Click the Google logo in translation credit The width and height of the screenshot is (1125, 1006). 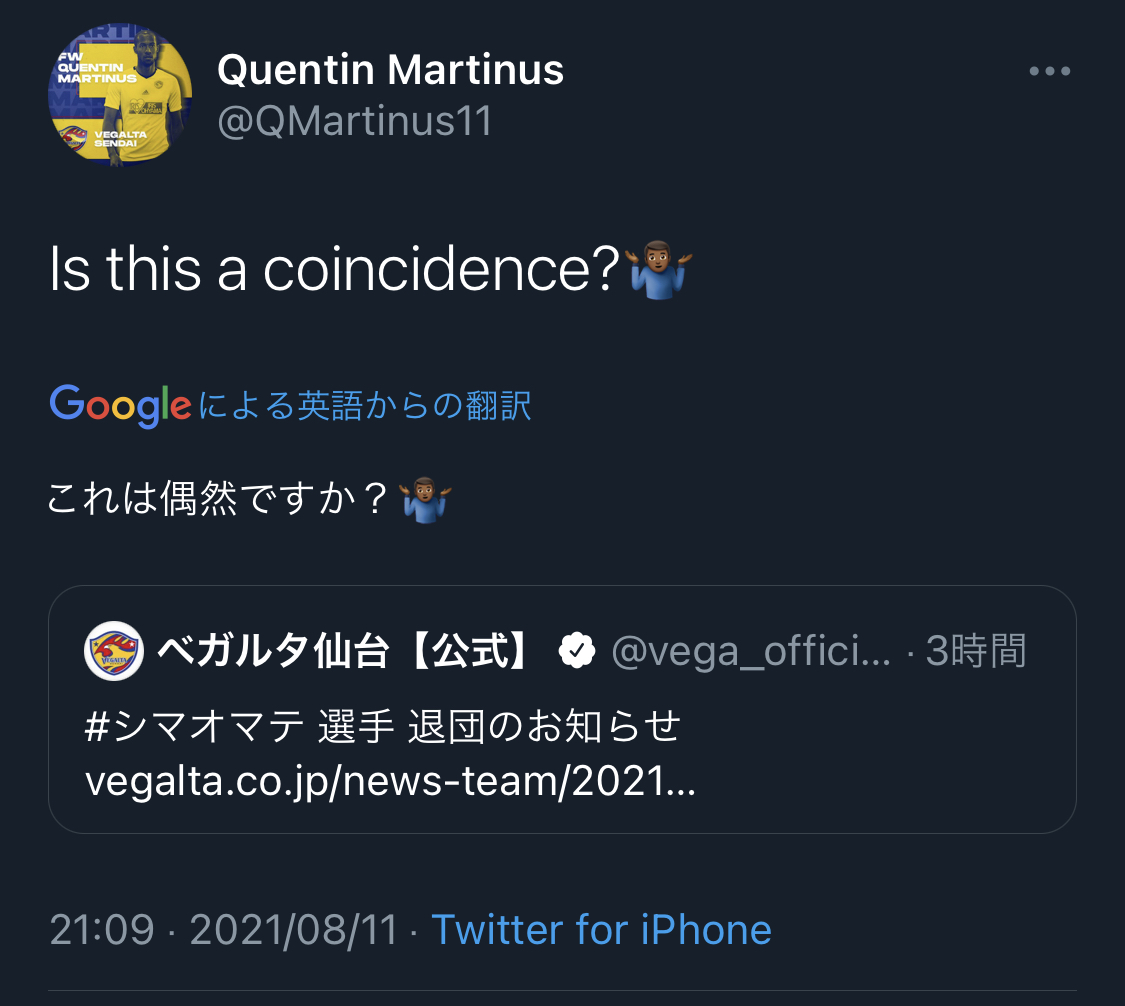click(120, 405)
